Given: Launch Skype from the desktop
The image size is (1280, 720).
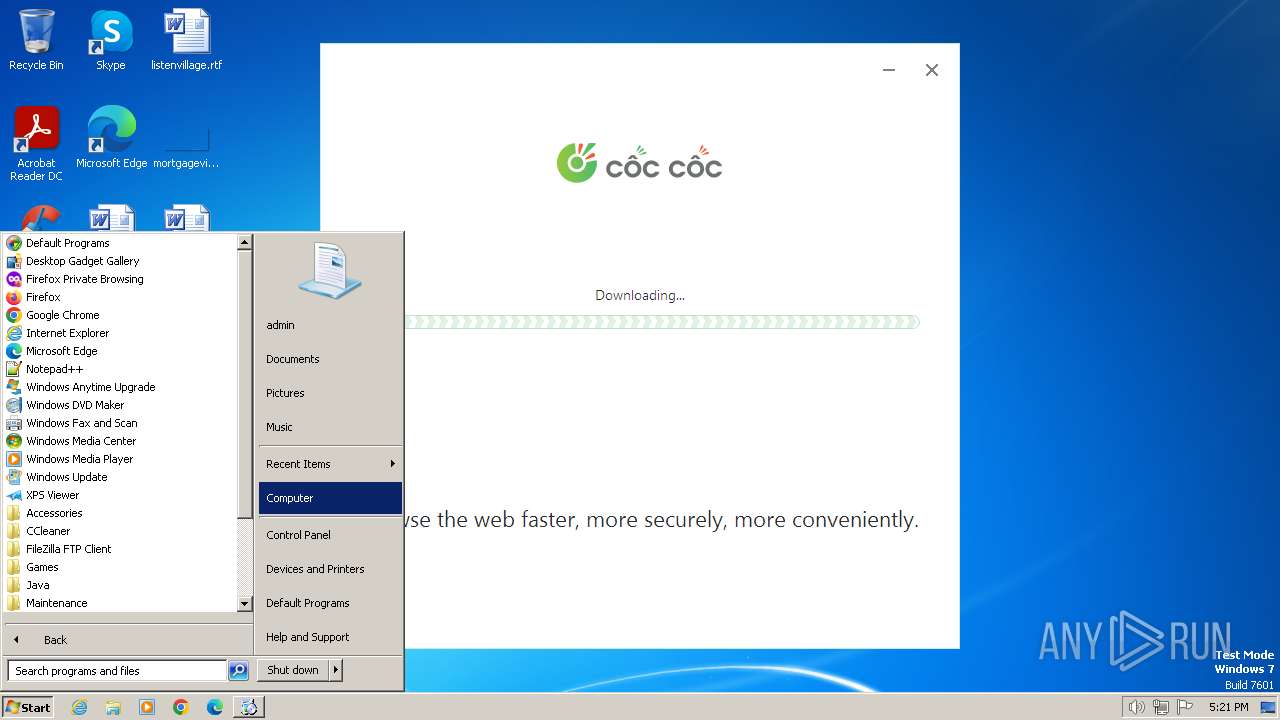Looking at the screenshot, I should pos(110,40).
